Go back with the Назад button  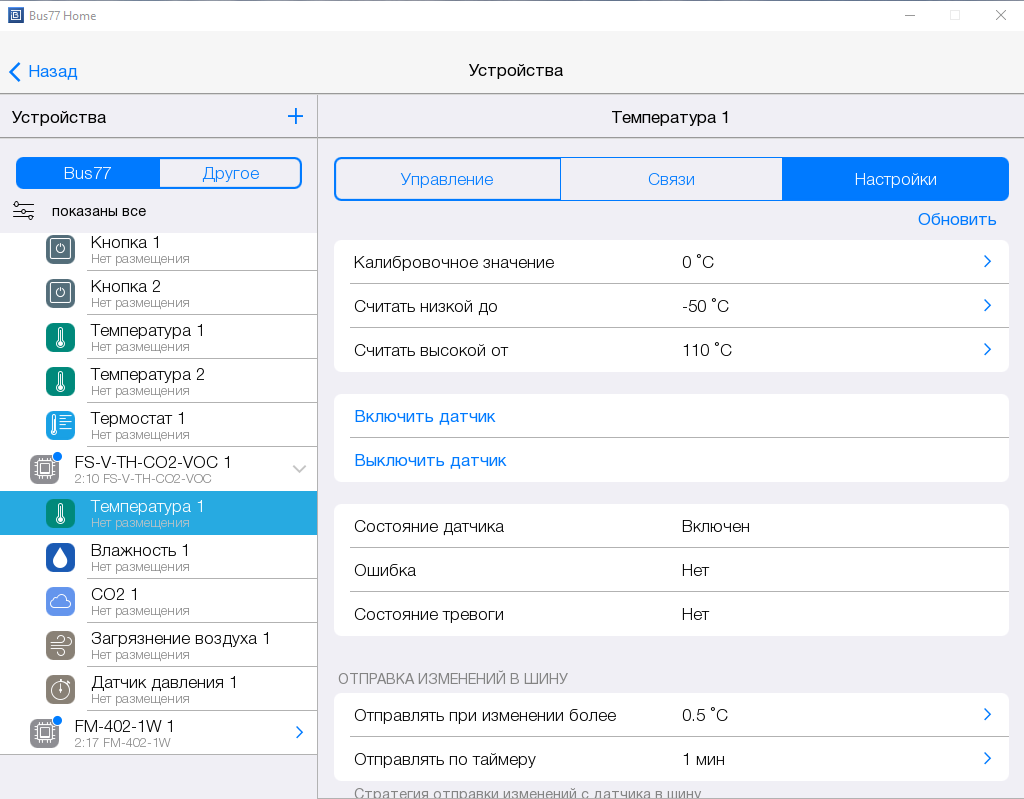tap(43, 71)
